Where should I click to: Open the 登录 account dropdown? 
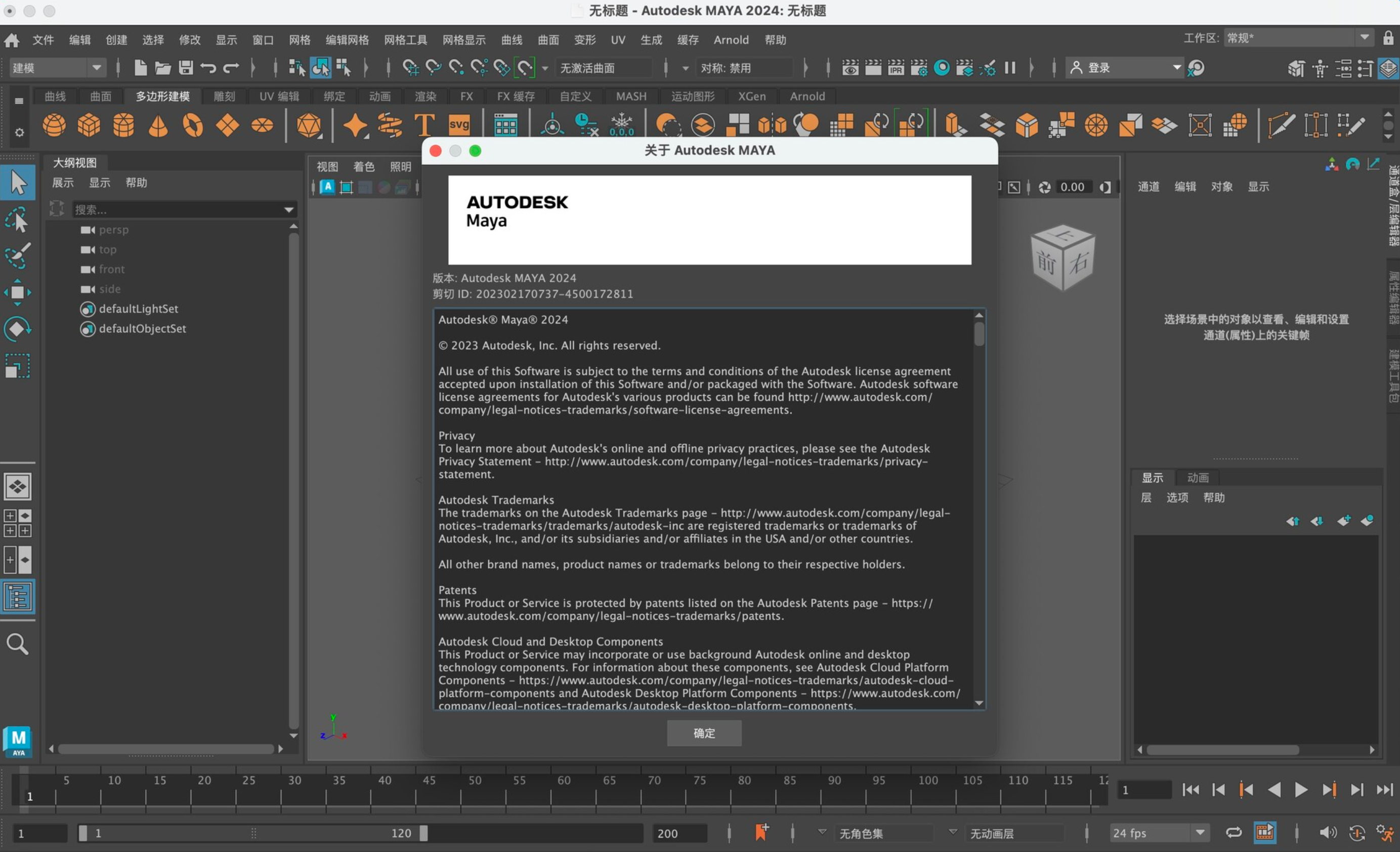(1124, 68)
